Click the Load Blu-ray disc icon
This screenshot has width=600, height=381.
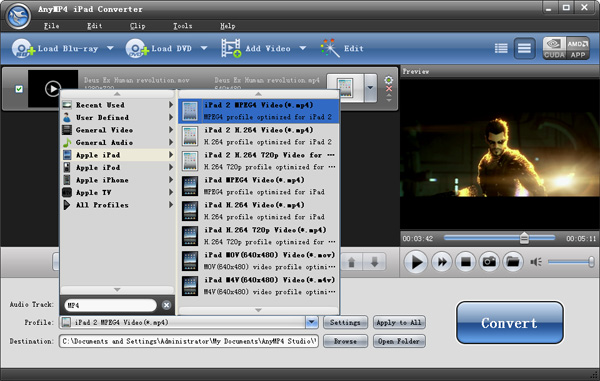pos(23,49)
